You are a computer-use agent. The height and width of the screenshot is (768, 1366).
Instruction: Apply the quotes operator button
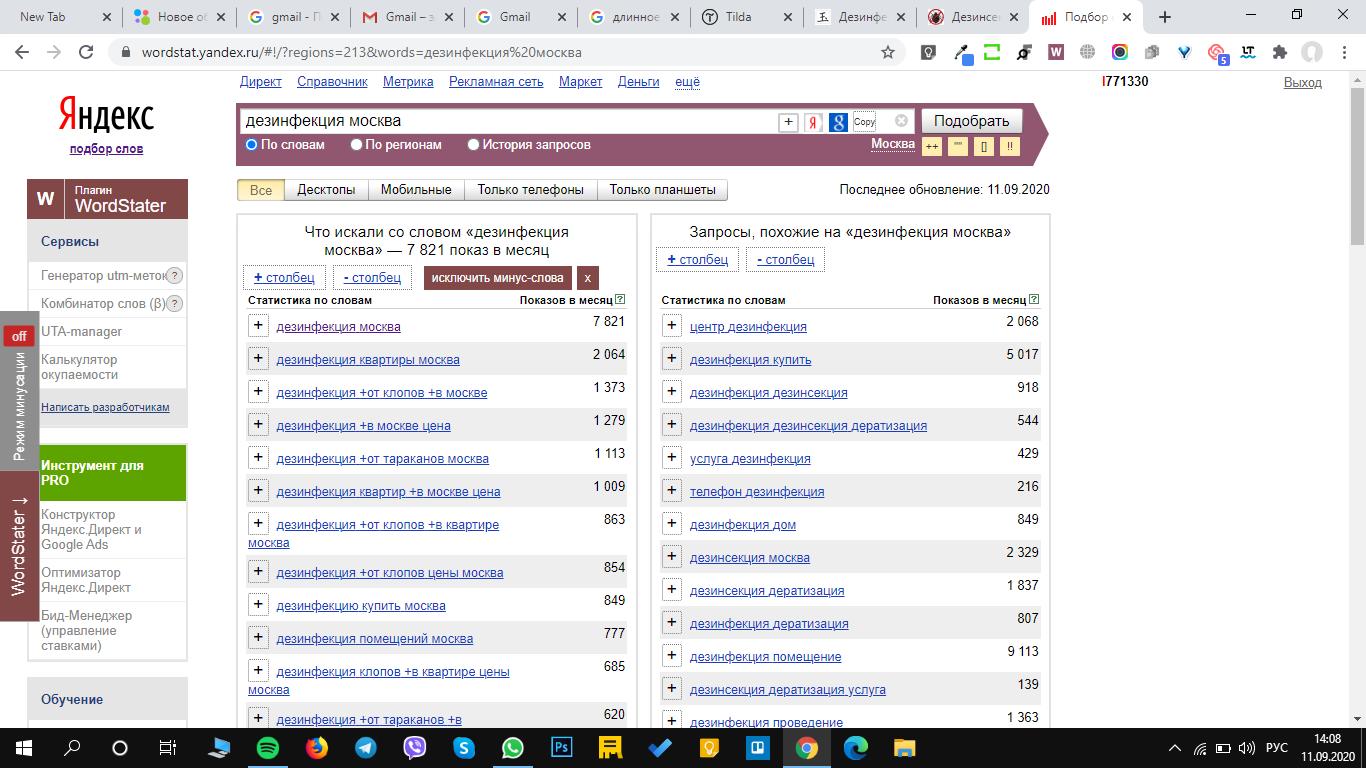click(x=958, y=147)
